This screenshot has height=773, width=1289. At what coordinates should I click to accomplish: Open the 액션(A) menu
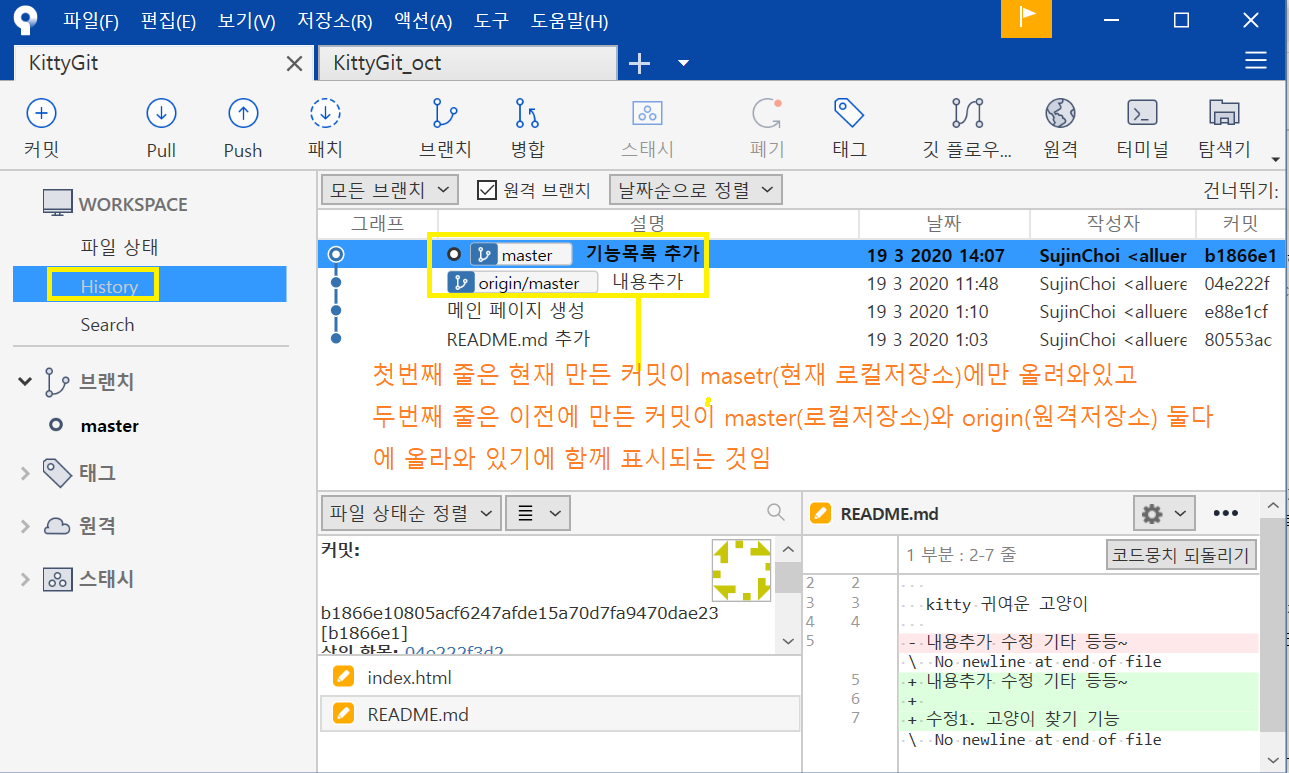(423, 21)
